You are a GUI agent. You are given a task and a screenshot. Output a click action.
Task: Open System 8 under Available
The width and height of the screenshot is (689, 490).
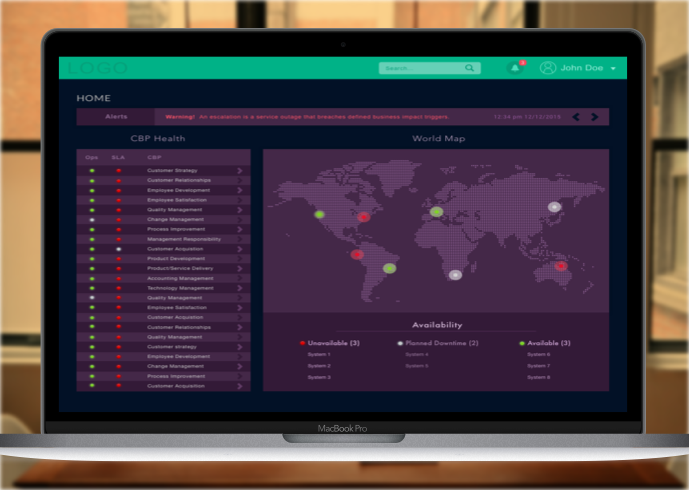pos(539,377)
